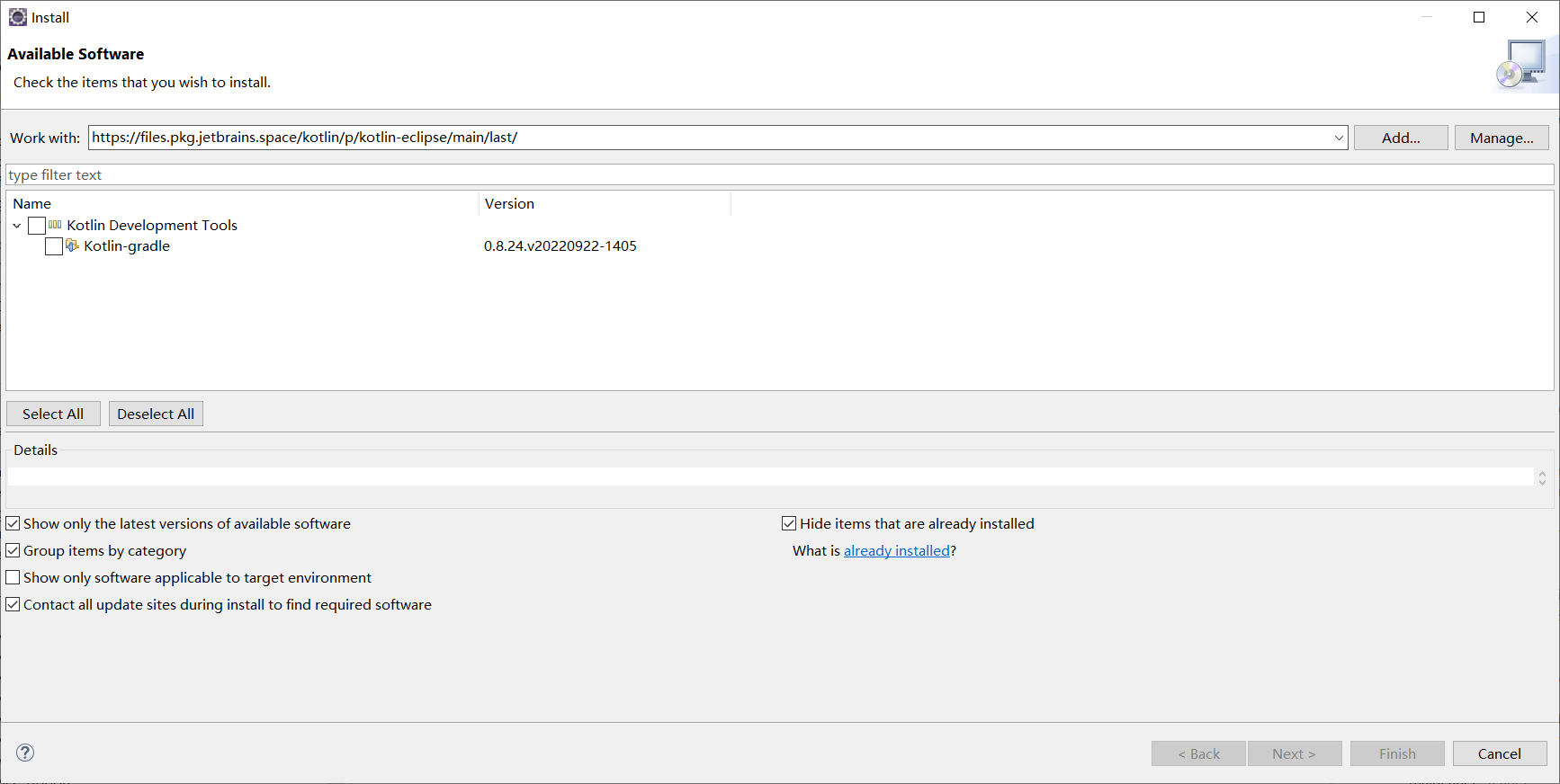This screenshot has width=1560, height=784.
Task: Click version 0.8.24.v20220922-1405 cell
Action: 560,245
